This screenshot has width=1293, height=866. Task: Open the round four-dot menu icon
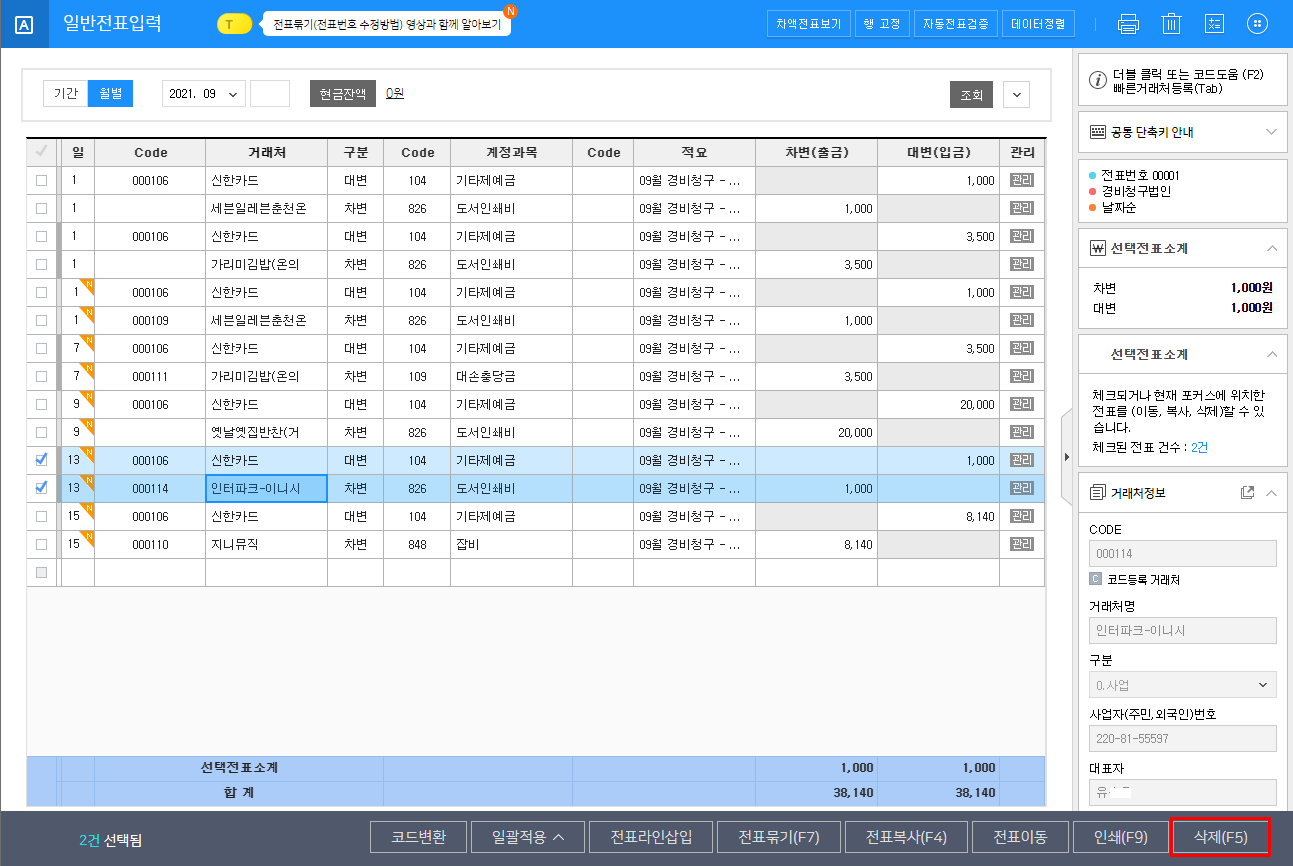coord(1258,24)
